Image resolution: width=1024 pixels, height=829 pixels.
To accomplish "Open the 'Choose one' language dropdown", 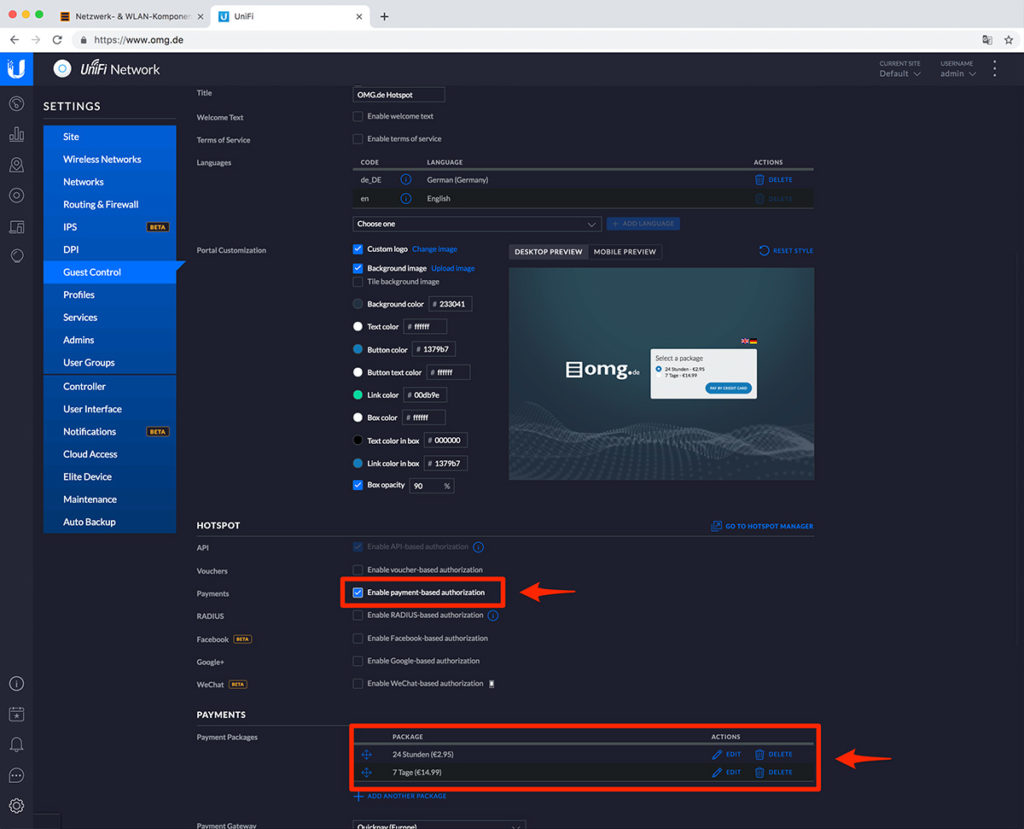I will coord(477,224).
